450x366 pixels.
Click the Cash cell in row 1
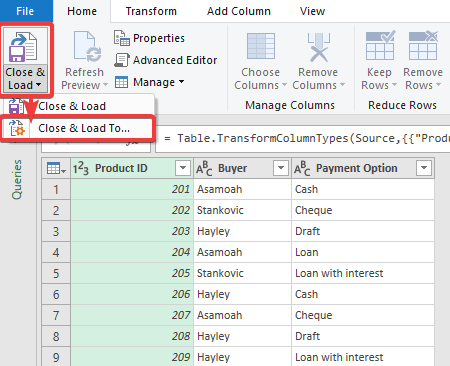(363, 189)
